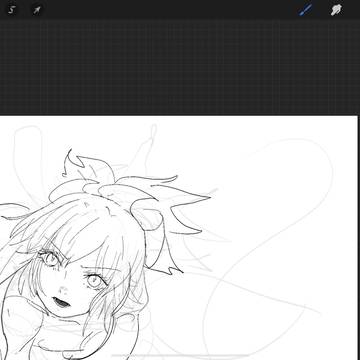Select the Selection (S) tool
The height and width of the screenshot is (360, 360).
[x=12, y=10]
